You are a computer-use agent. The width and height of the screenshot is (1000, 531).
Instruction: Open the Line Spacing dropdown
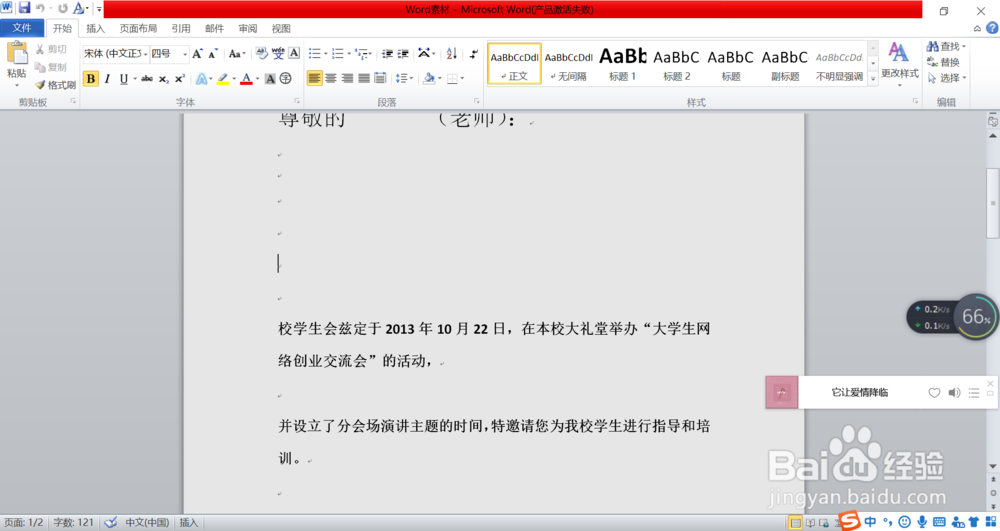pyautogui.click(x=411, y=78)
